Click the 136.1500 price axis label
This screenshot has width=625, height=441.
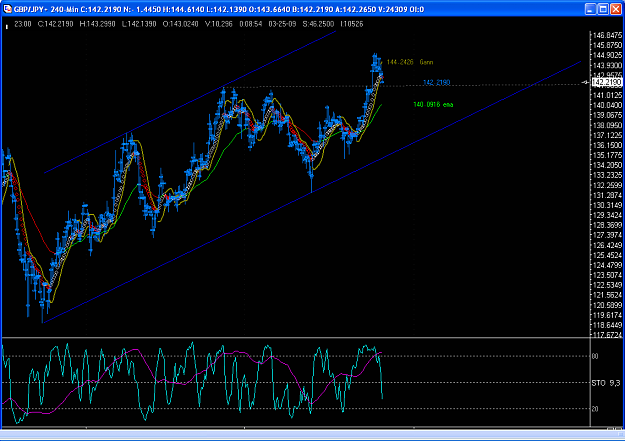pos(607,146)
